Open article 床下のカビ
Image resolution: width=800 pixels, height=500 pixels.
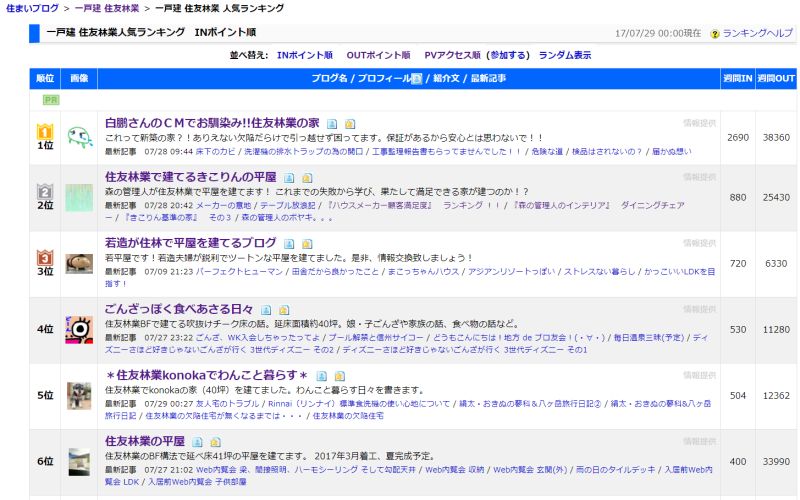(x=215, y=152)
